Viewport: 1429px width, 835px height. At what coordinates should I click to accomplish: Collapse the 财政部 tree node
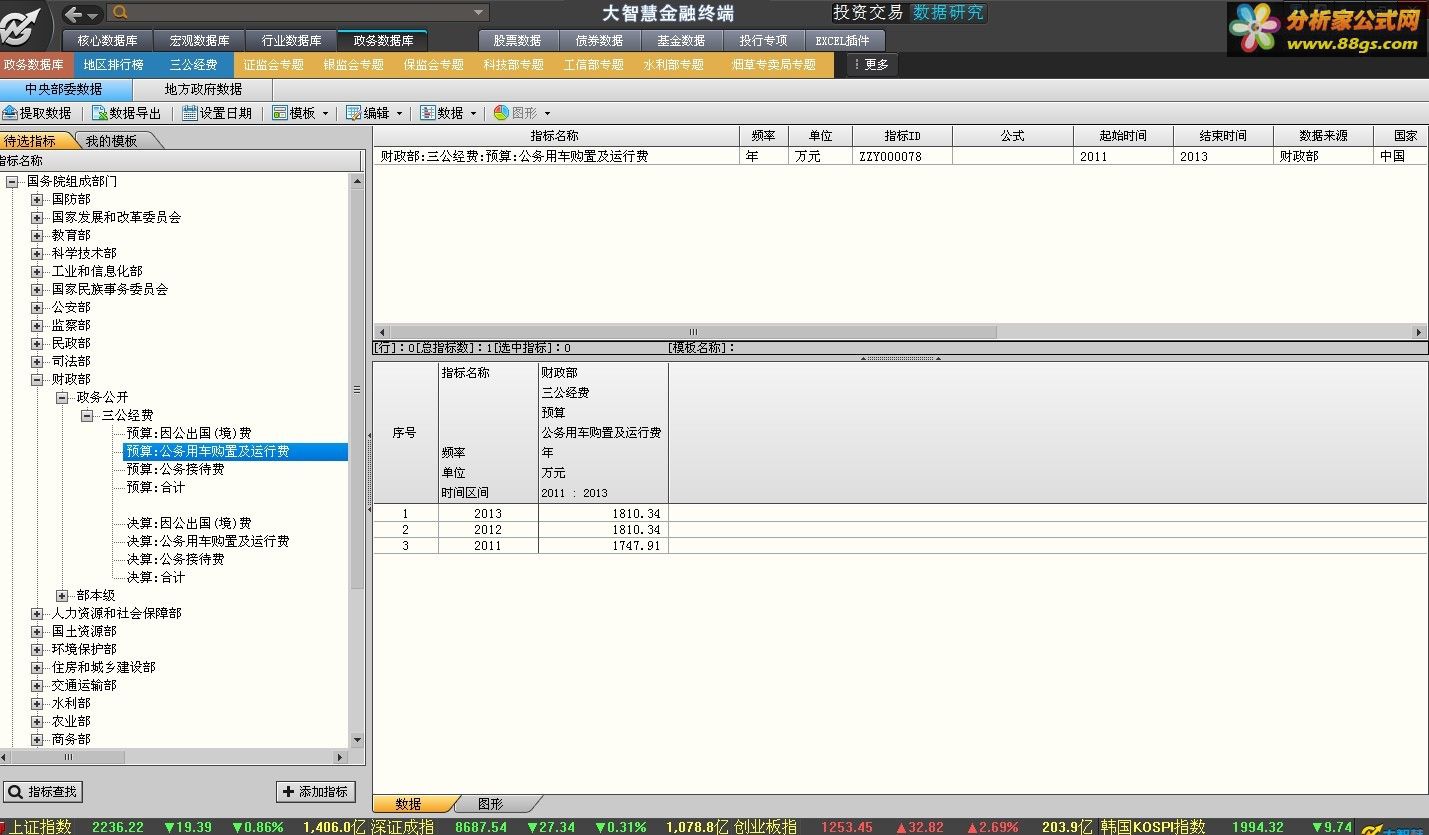[37, 379]
